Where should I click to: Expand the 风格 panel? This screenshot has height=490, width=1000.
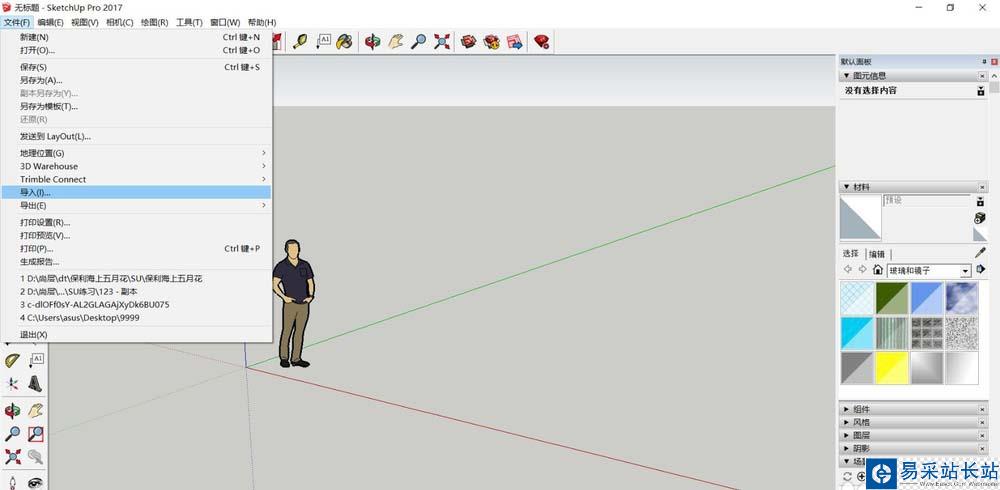click(x=846, y=422)
